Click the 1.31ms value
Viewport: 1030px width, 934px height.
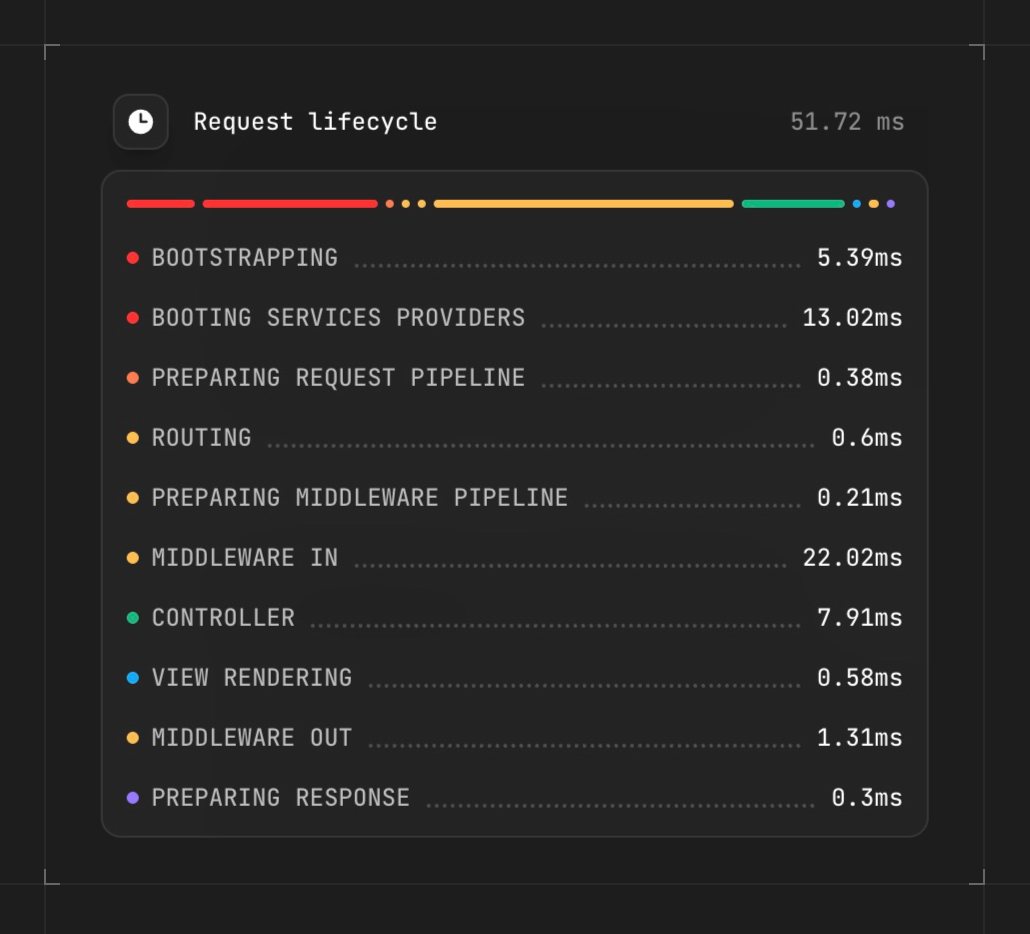coord(859,738)
